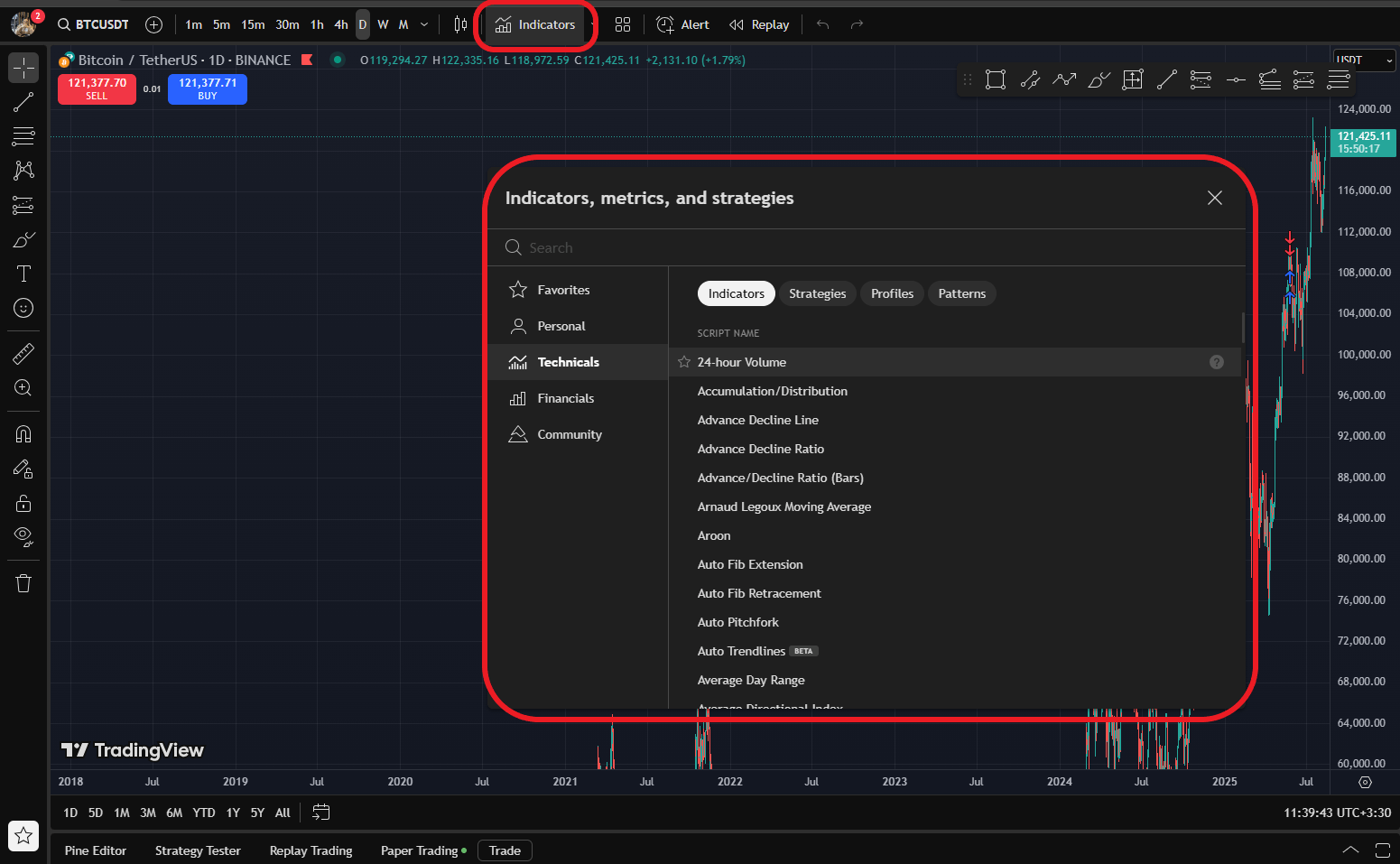The height and width of the screenshot is (864, 1400).
Task: Start bar Replay
Action: [759, 24]
